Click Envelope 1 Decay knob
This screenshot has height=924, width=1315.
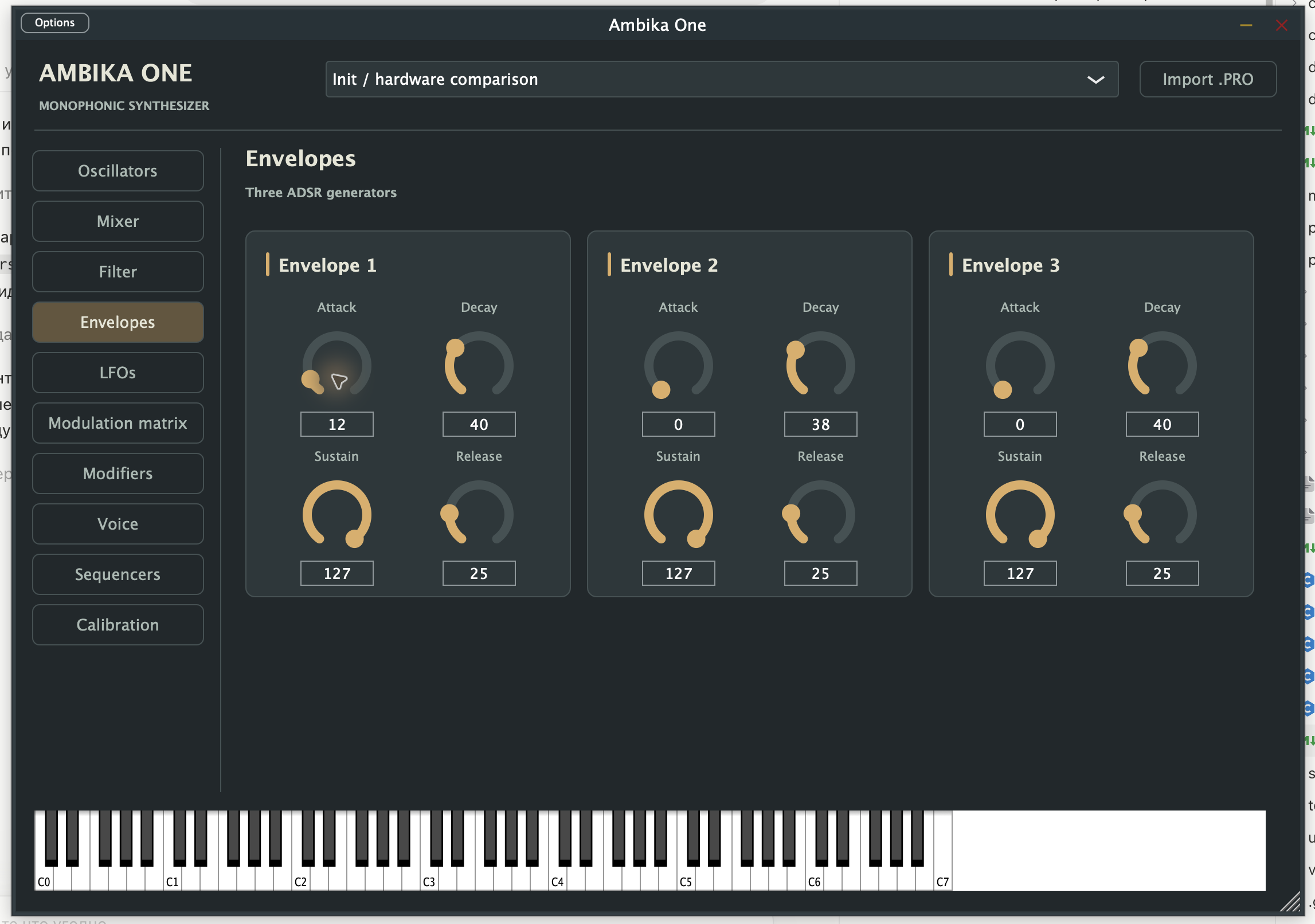point(479,365)
